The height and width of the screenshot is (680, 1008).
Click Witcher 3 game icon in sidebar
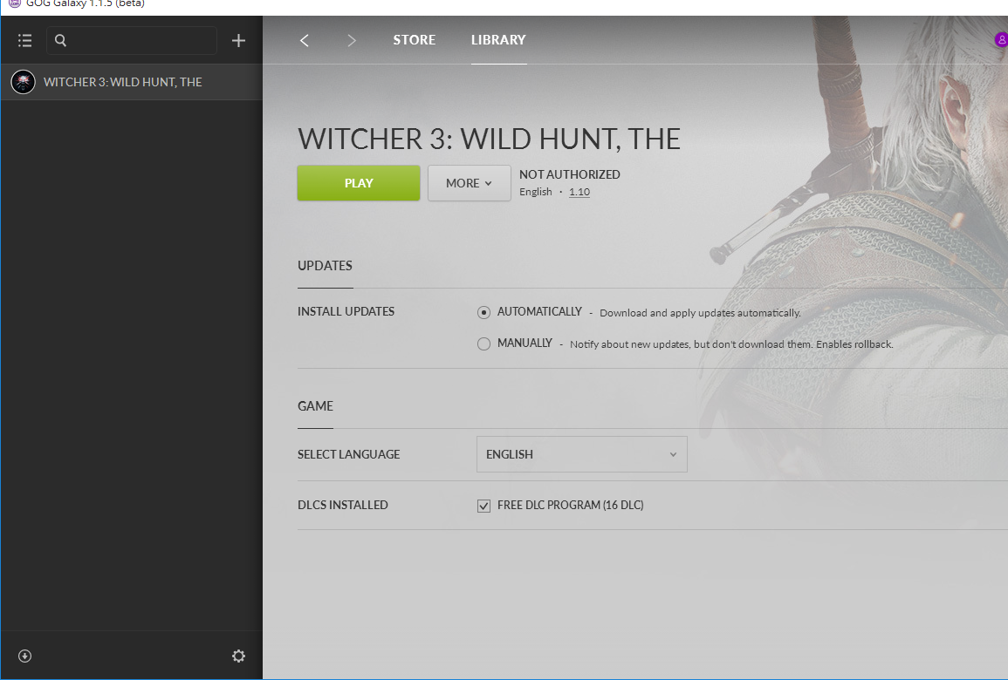click(x=23, y=82)
